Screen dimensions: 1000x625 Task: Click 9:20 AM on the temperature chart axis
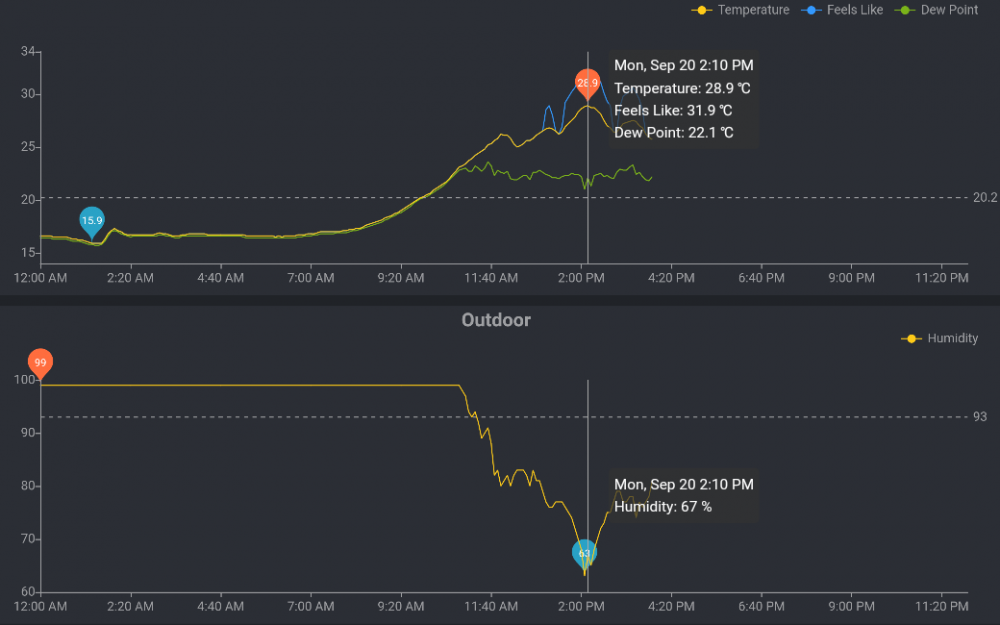[x=402, y=277]
